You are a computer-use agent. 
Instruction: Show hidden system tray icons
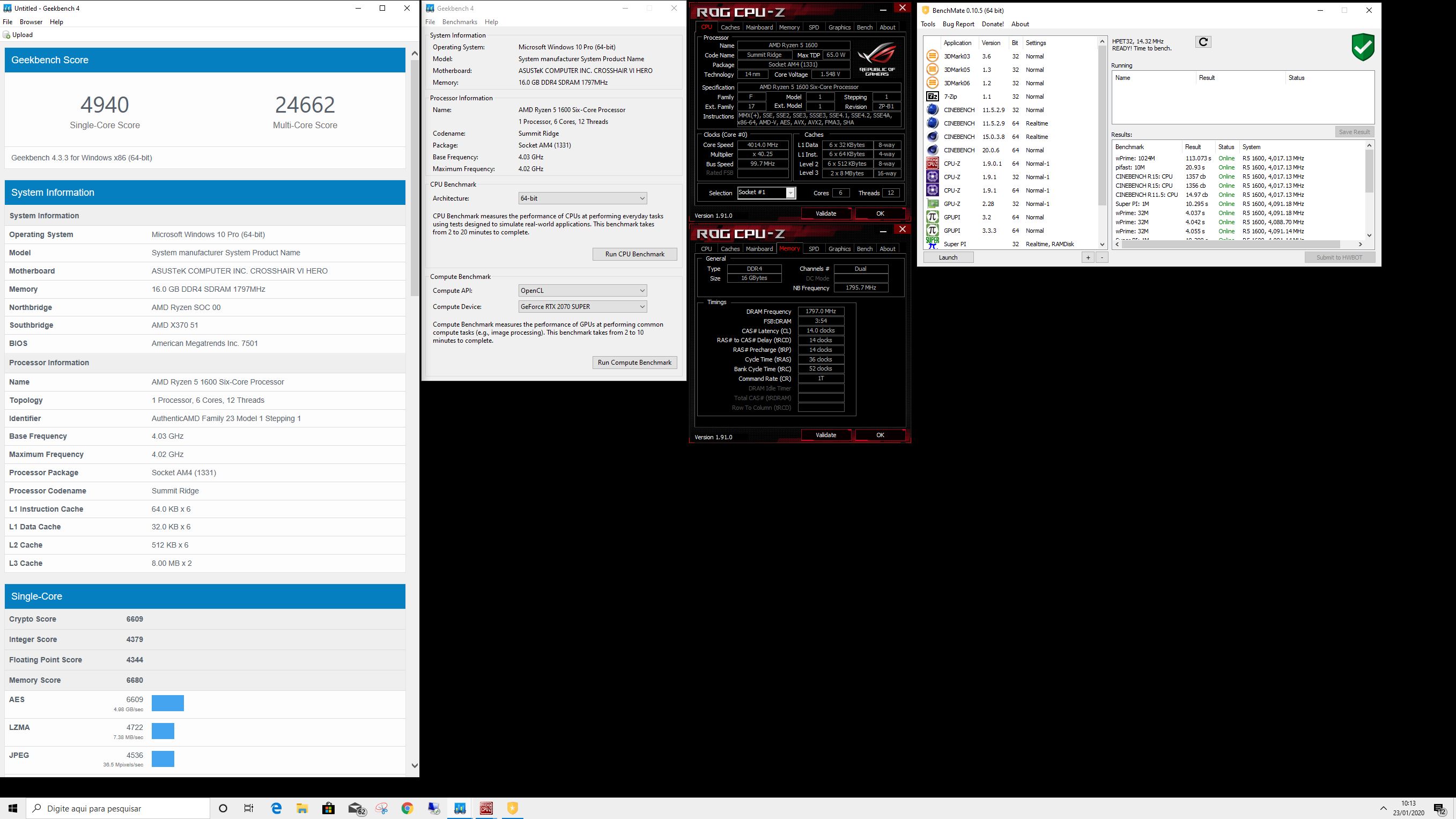click(x=1383, y=808)
